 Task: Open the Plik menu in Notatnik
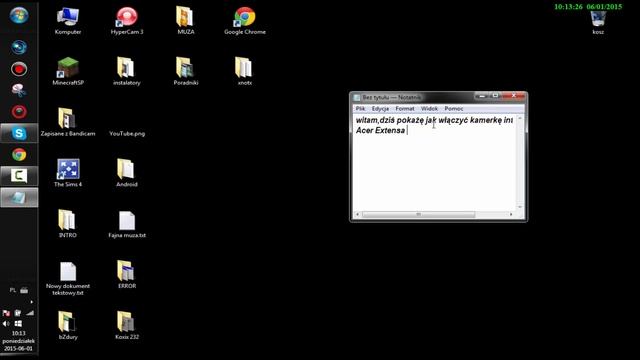click(x=360, y=109)
